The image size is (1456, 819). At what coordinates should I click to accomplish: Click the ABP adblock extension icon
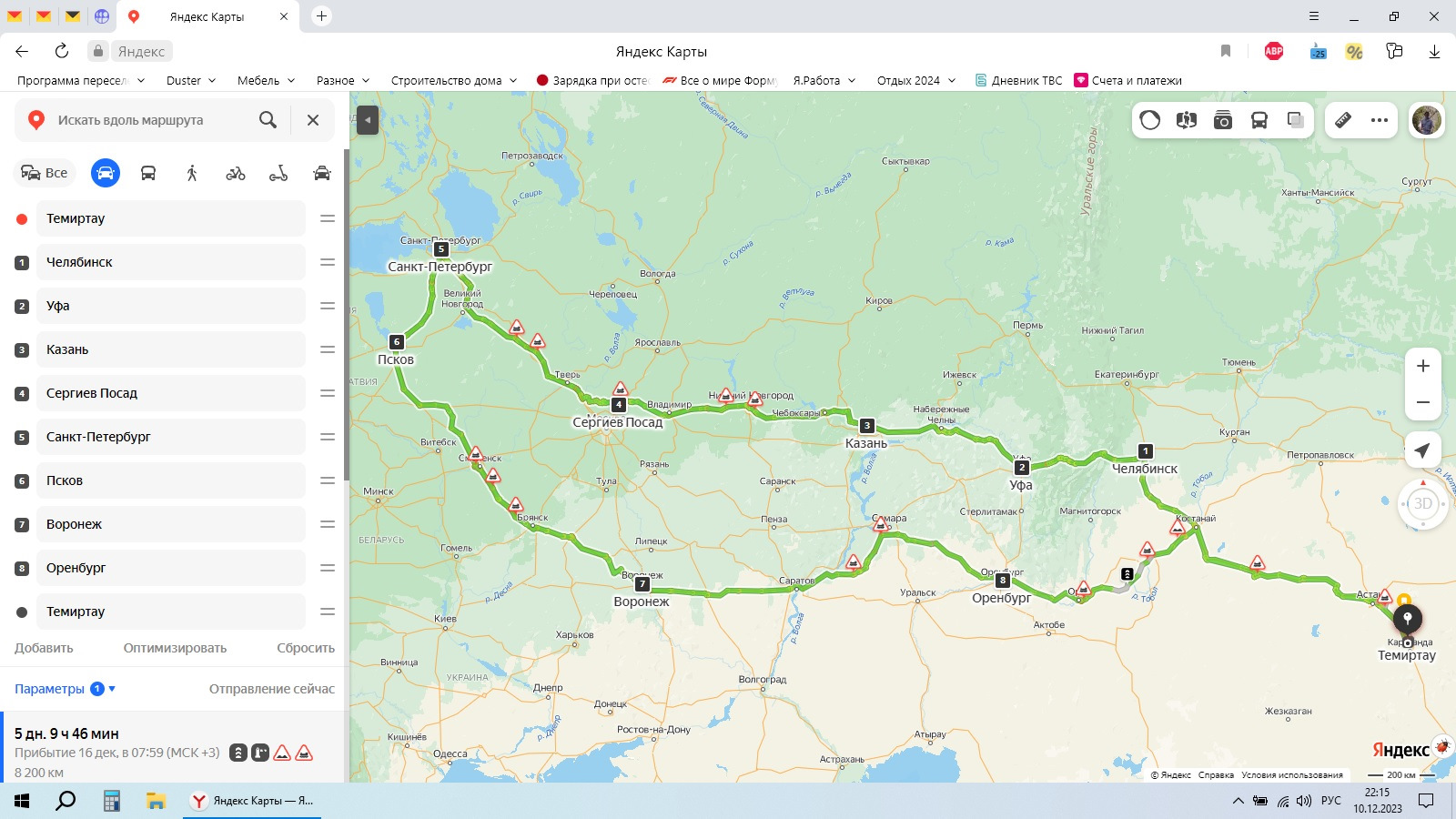pos(1274,51)
